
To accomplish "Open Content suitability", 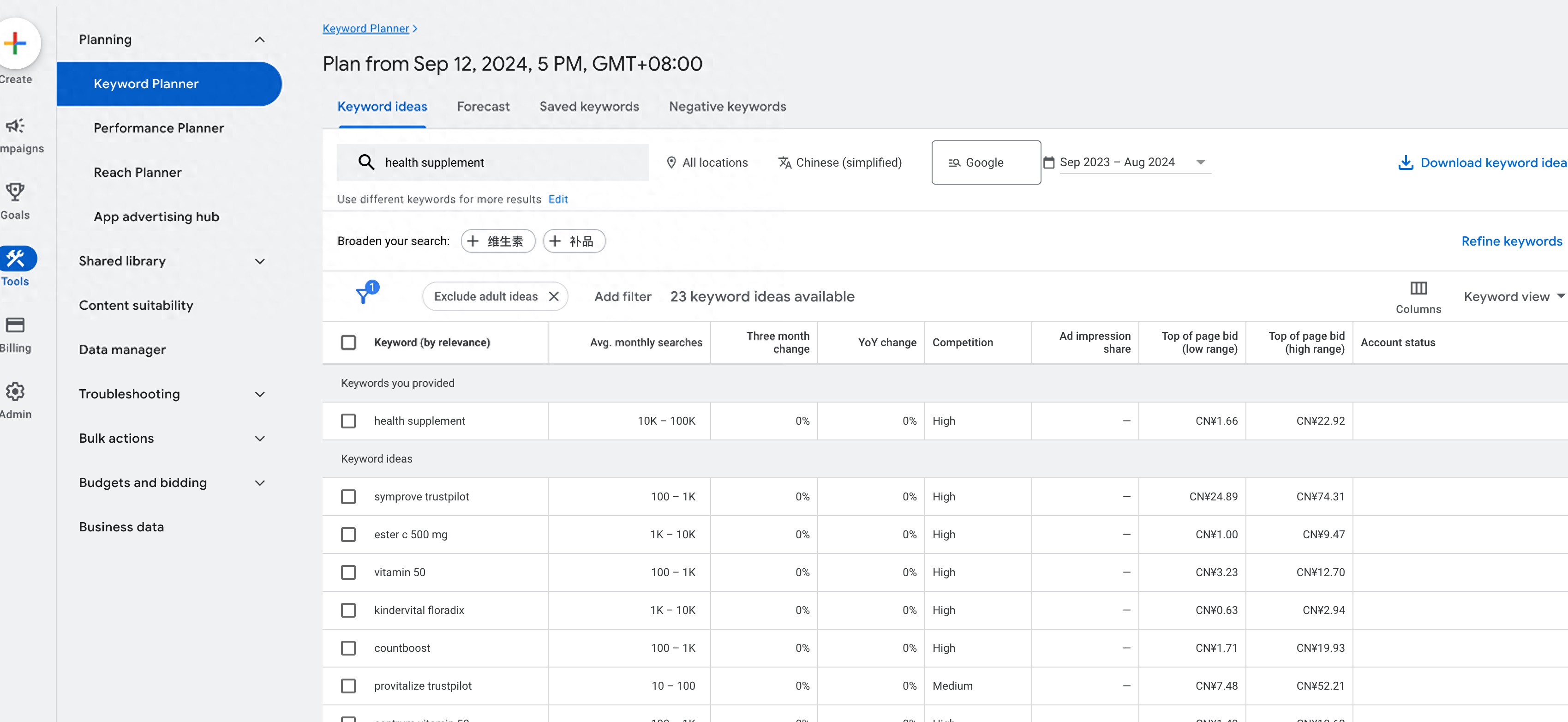I will (136, 306).
